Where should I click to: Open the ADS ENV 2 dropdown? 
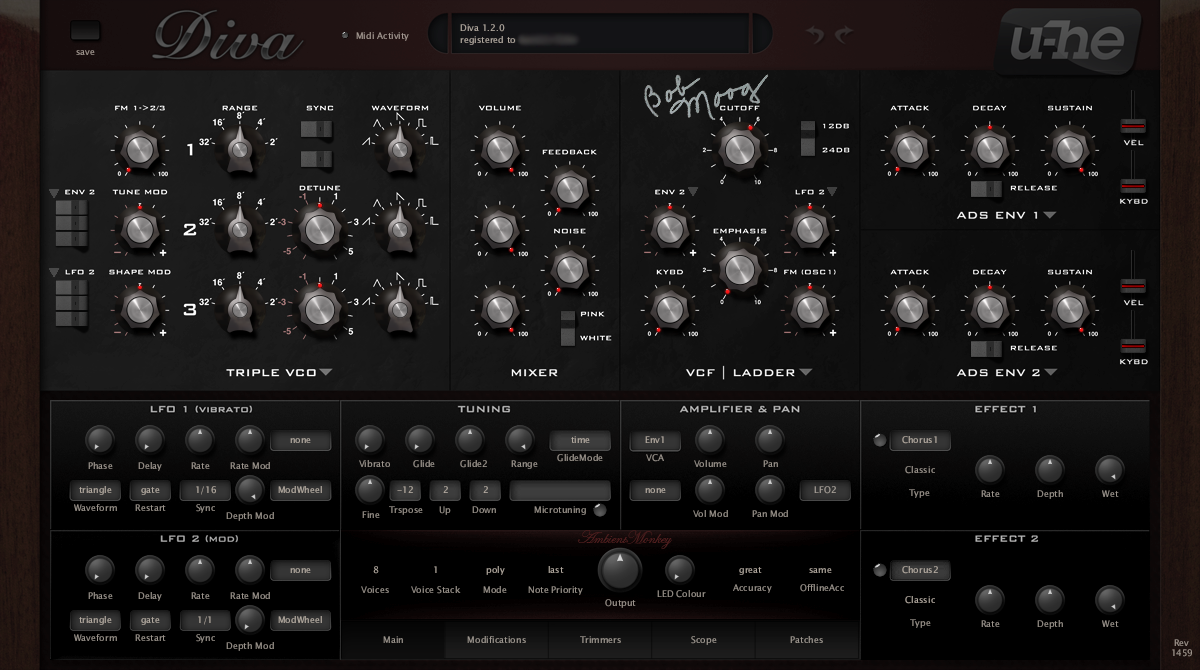(1051, 373)
